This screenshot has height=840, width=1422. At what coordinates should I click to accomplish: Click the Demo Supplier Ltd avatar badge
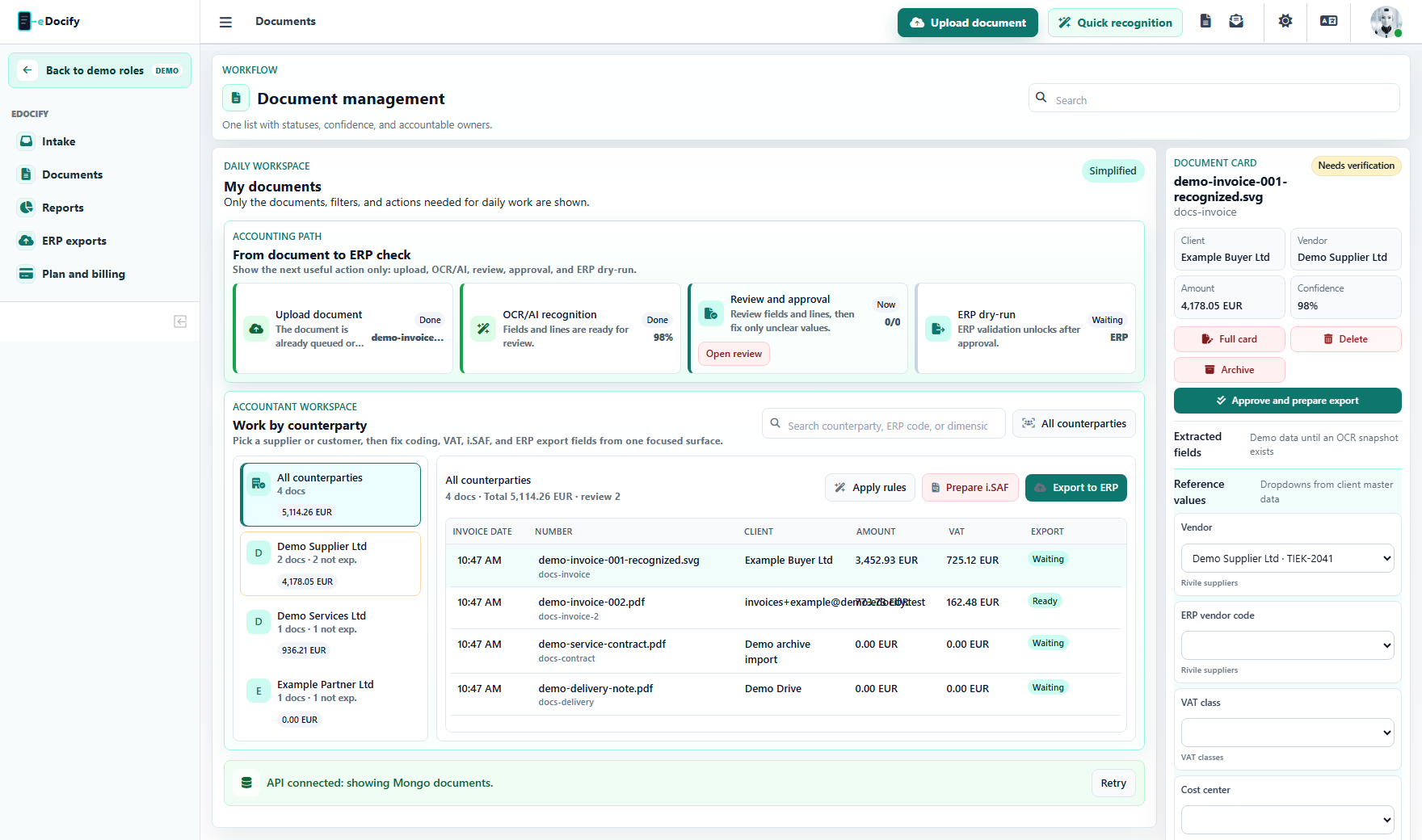(x=259, y=553)
